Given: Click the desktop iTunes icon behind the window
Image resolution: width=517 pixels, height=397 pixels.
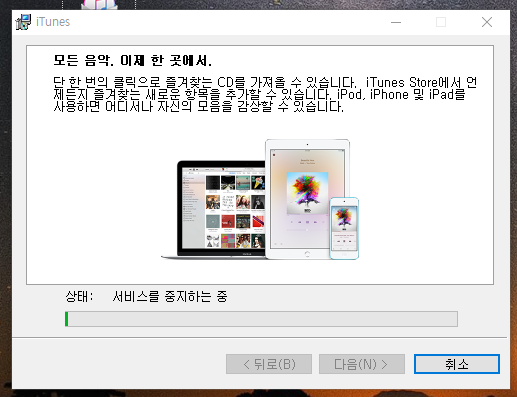Looking at the screenshot, I should (x=99, y=5).
